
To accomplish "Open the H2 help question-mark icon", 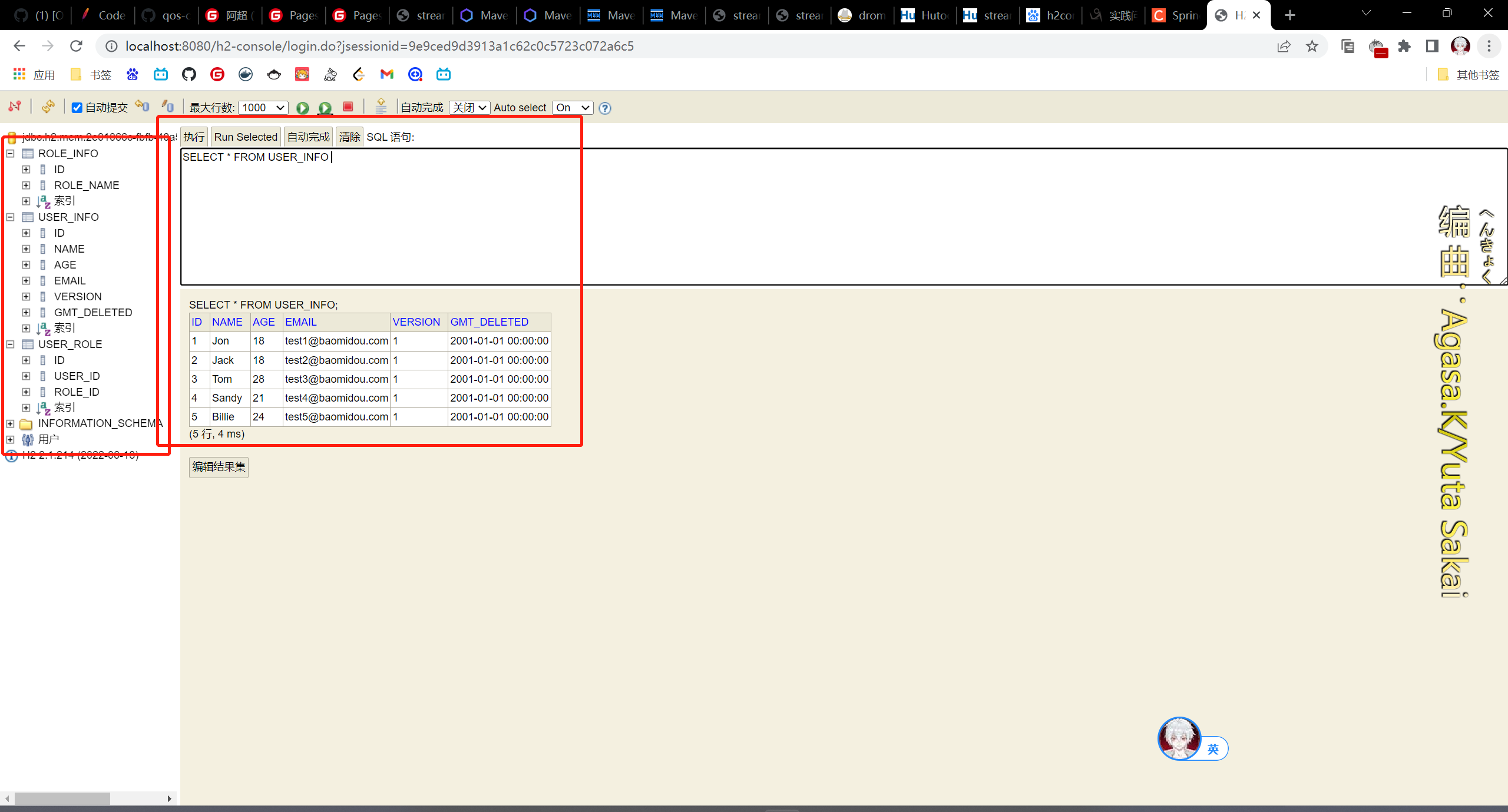I will 605,108.
